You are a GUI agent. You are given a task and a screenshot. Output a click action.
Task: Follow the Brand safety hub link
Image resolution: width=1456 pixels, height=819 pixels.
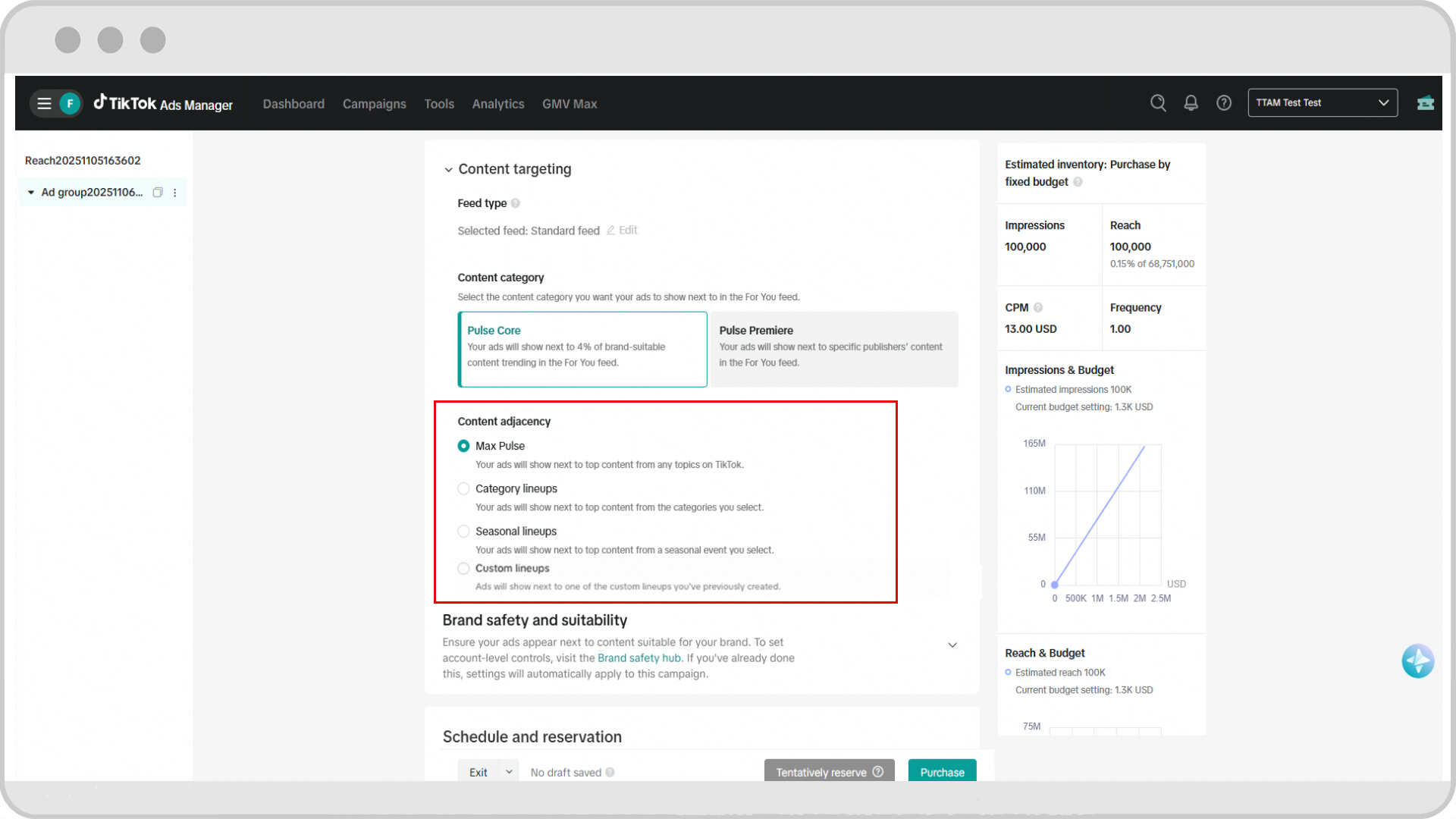[x=639, y=658]
